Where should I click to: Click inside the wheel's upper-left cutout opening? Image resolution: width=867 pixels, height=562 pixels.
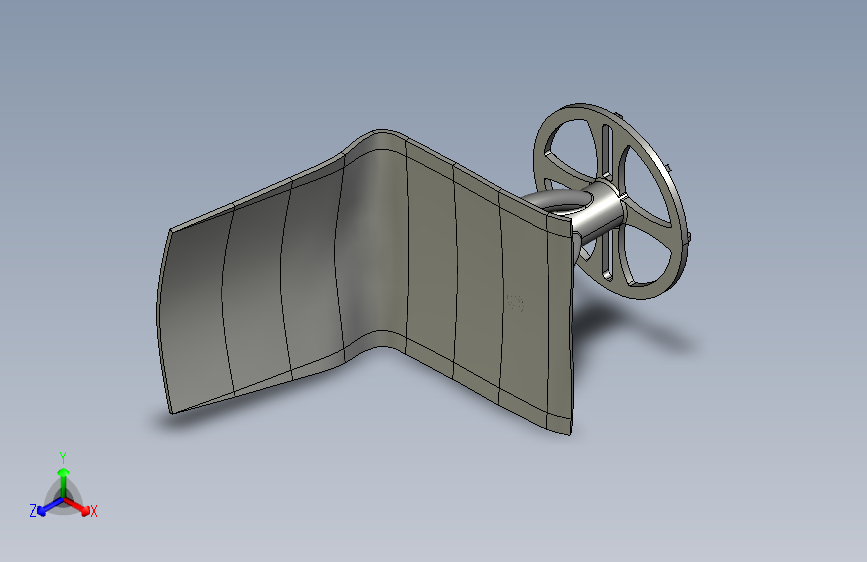point(570,145)
